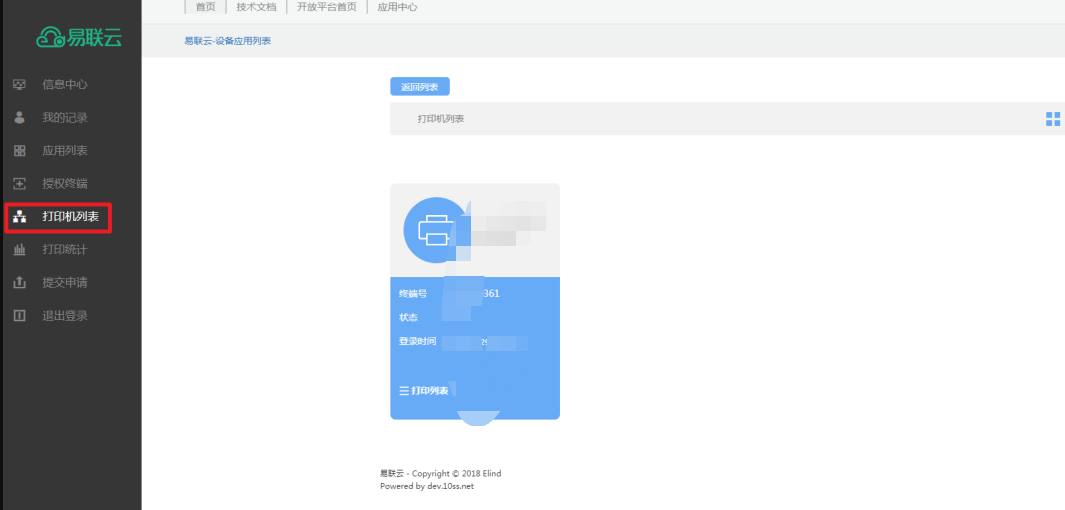Click the round printer icon on card
This screenshot has height=510, width=1065.
pos(435,230)
